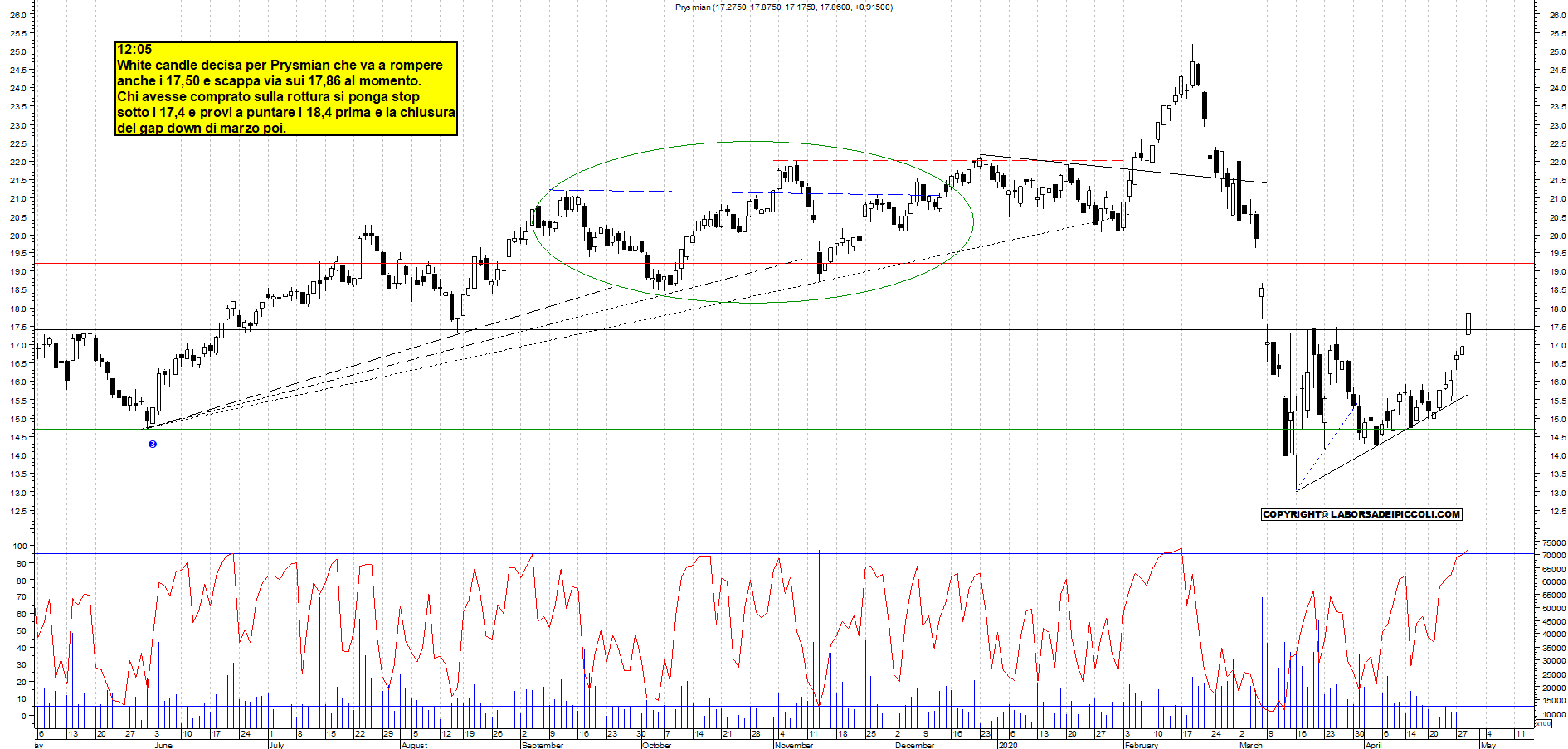Click the 10000 value on the volume scale
This screenshot has width=1568, height=749.
click(x=1554, y=714)
